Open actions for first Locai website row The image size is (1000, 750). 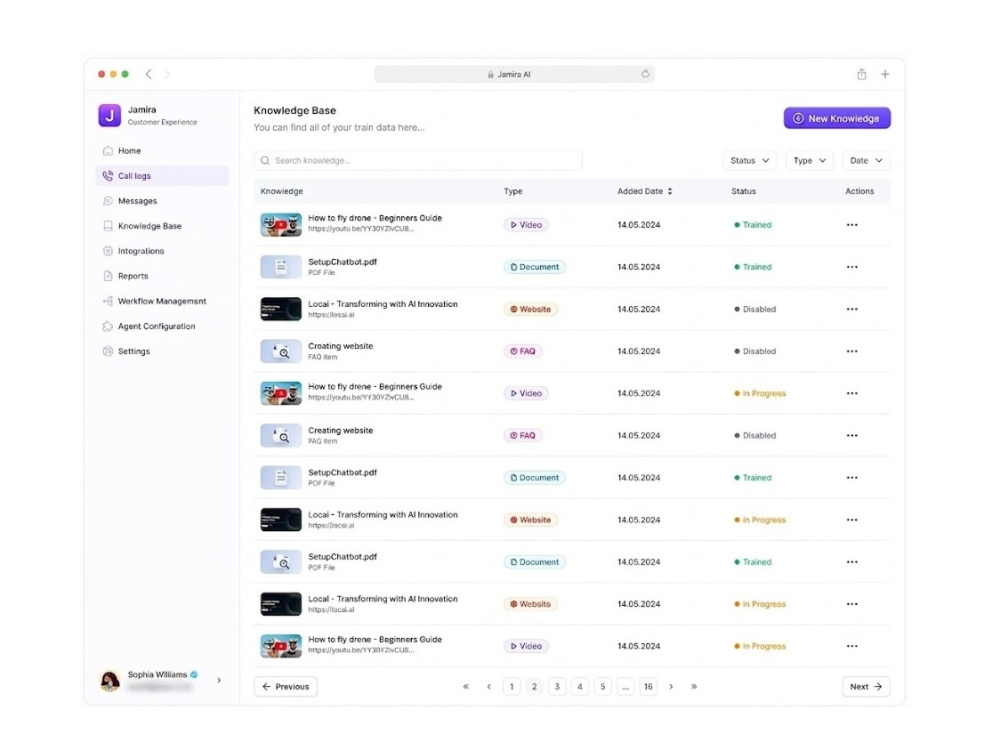tap(852, 309)
